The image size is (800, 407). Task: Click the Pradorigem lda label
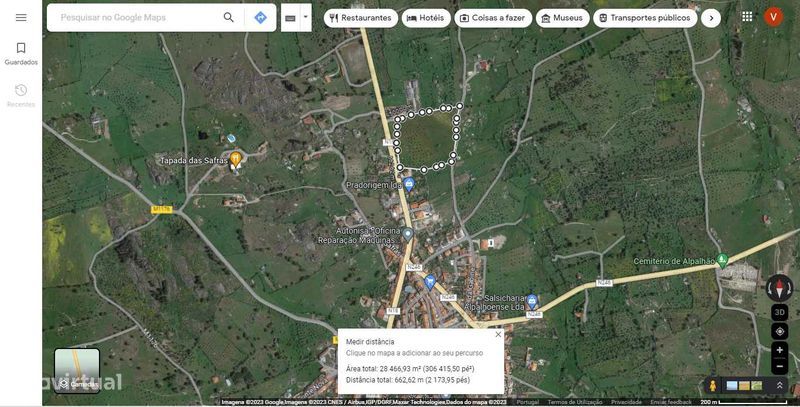(x=374, y=185)
